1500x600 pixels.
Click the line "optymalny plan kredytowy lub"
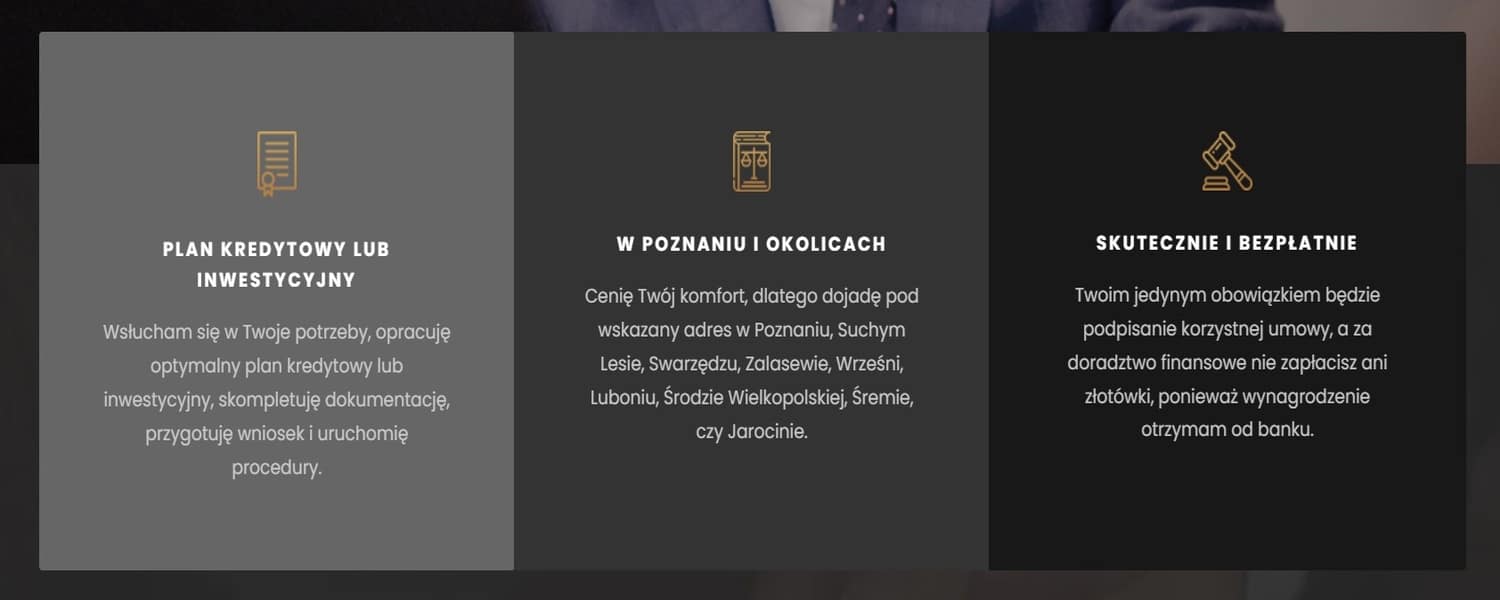[277, 366]
